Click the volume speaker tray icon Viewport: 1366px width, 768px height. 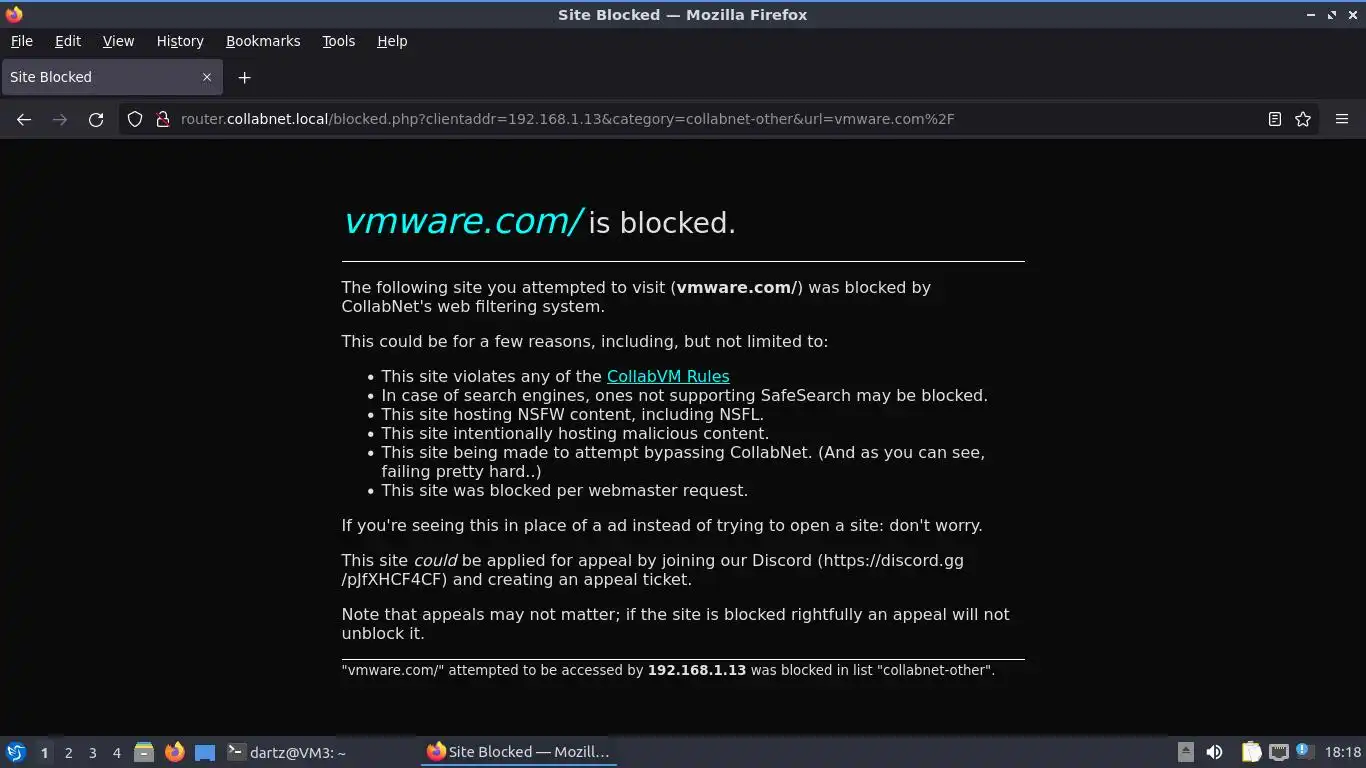click(x=1215, y=752)
